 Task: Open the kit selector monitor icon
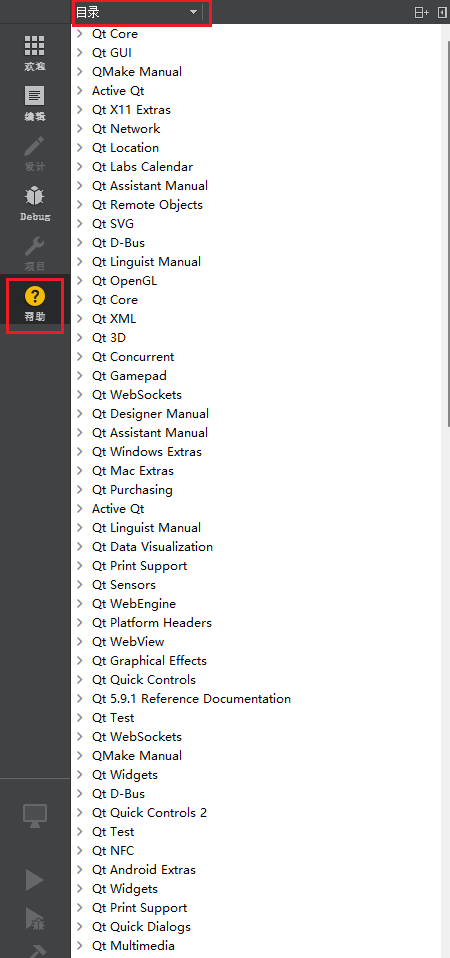click(x=35, y=816)
